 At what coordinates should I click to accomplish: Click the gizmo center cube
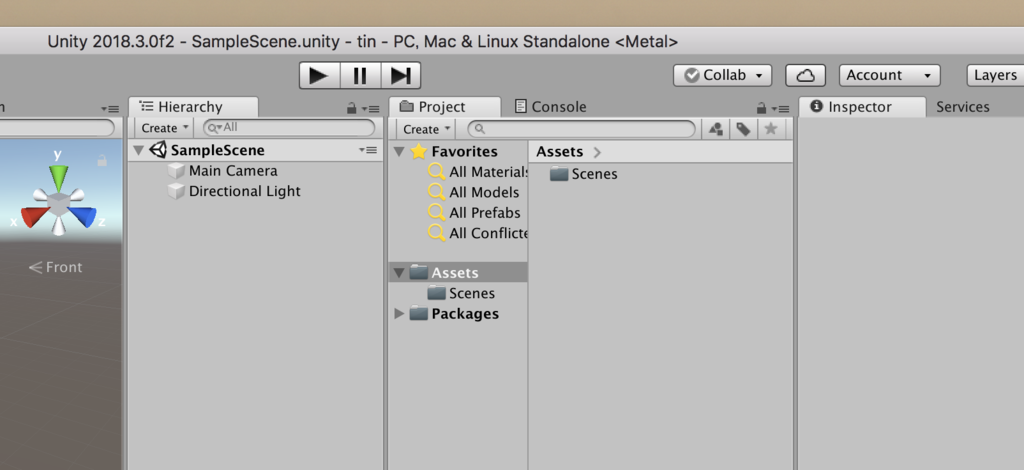click(59, 204)
